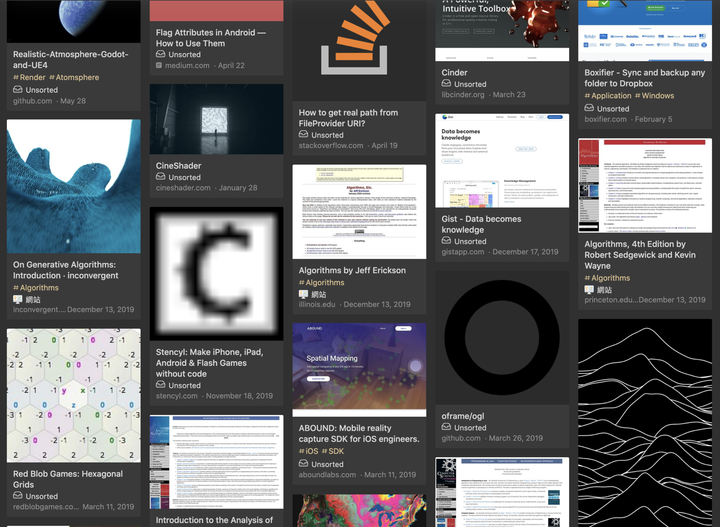Filter by the #SDK tag
Image resolution: width=720 pixels, height=527 pixels.
click(333, 451)
